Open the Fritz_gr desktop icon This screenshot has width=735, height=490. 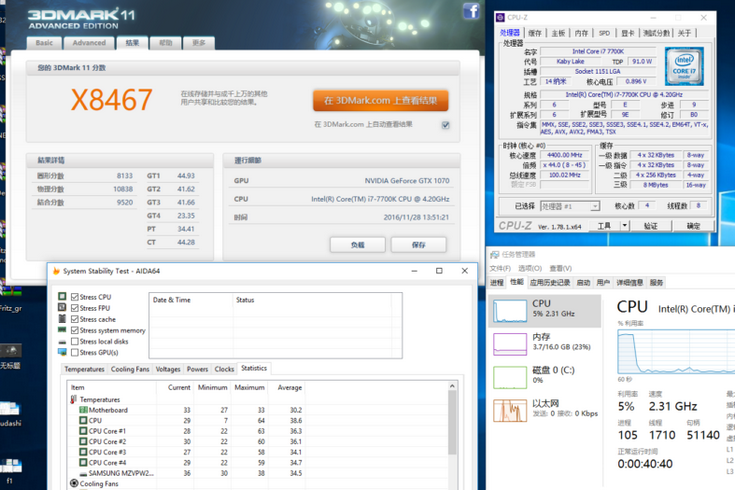pyautogui.click(x=10, y=296)
